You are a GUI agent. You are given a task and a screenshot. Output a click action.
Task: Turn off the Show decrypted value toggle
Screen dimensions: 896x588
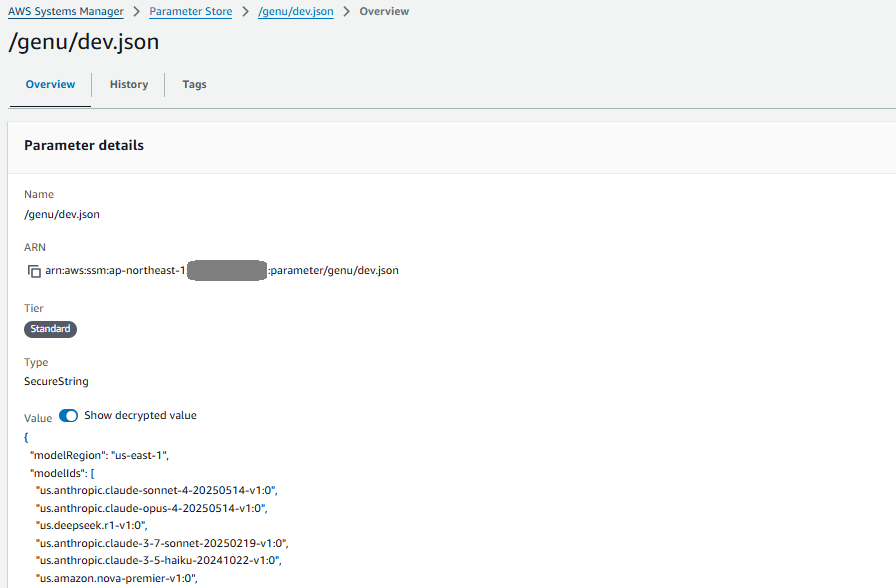(69, 416)
